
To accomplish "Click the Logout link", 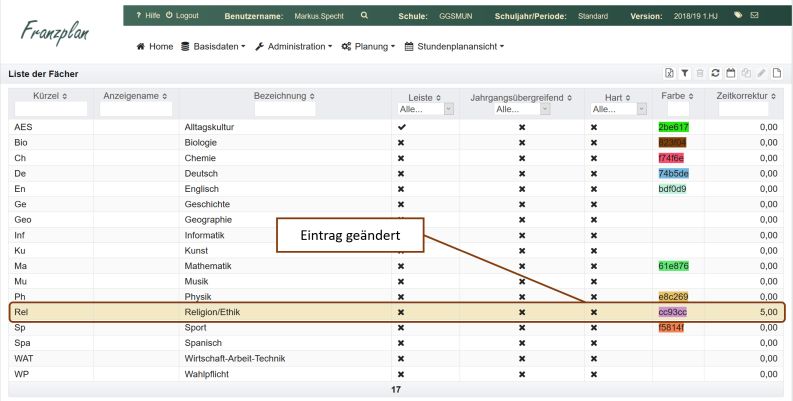I will tap(182, 16).
